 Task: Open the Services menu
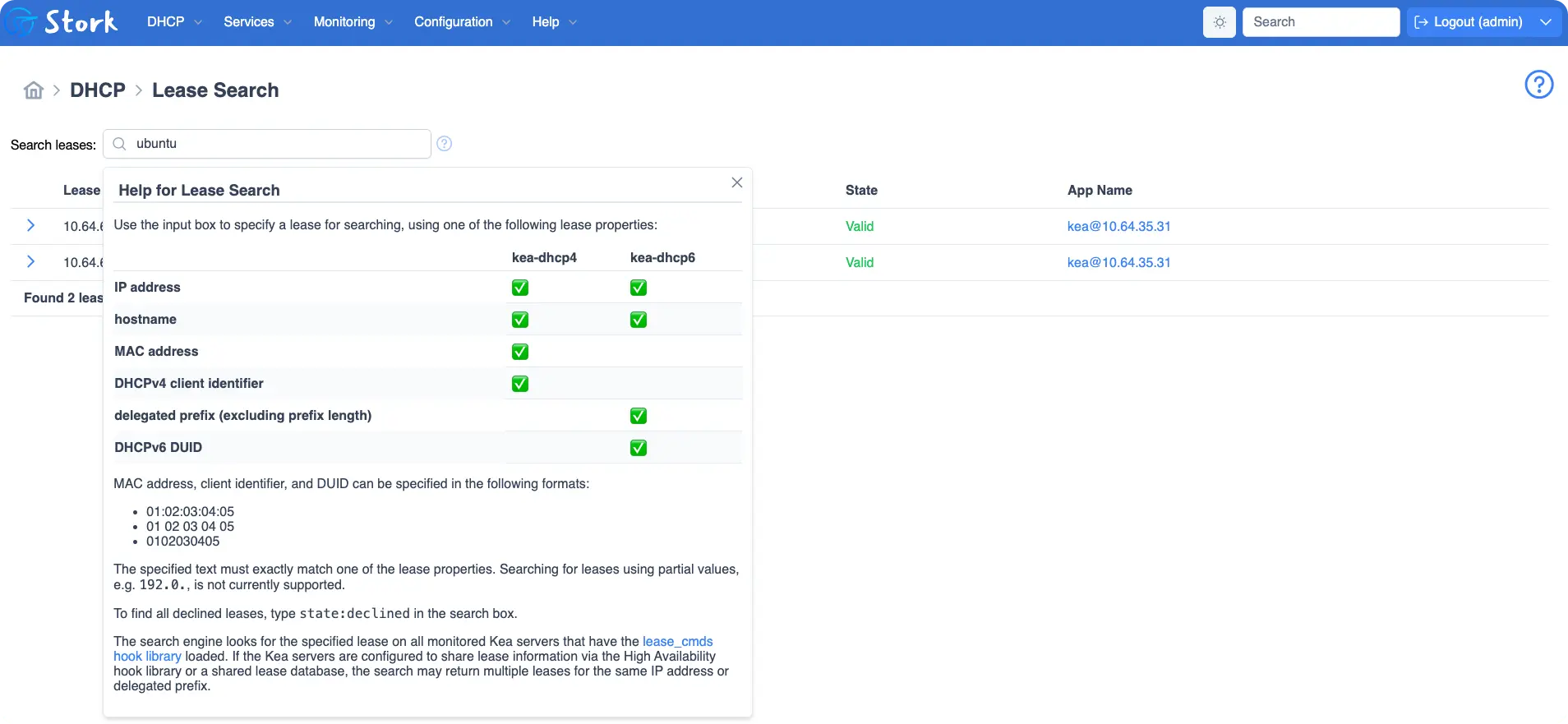point(256,22)
